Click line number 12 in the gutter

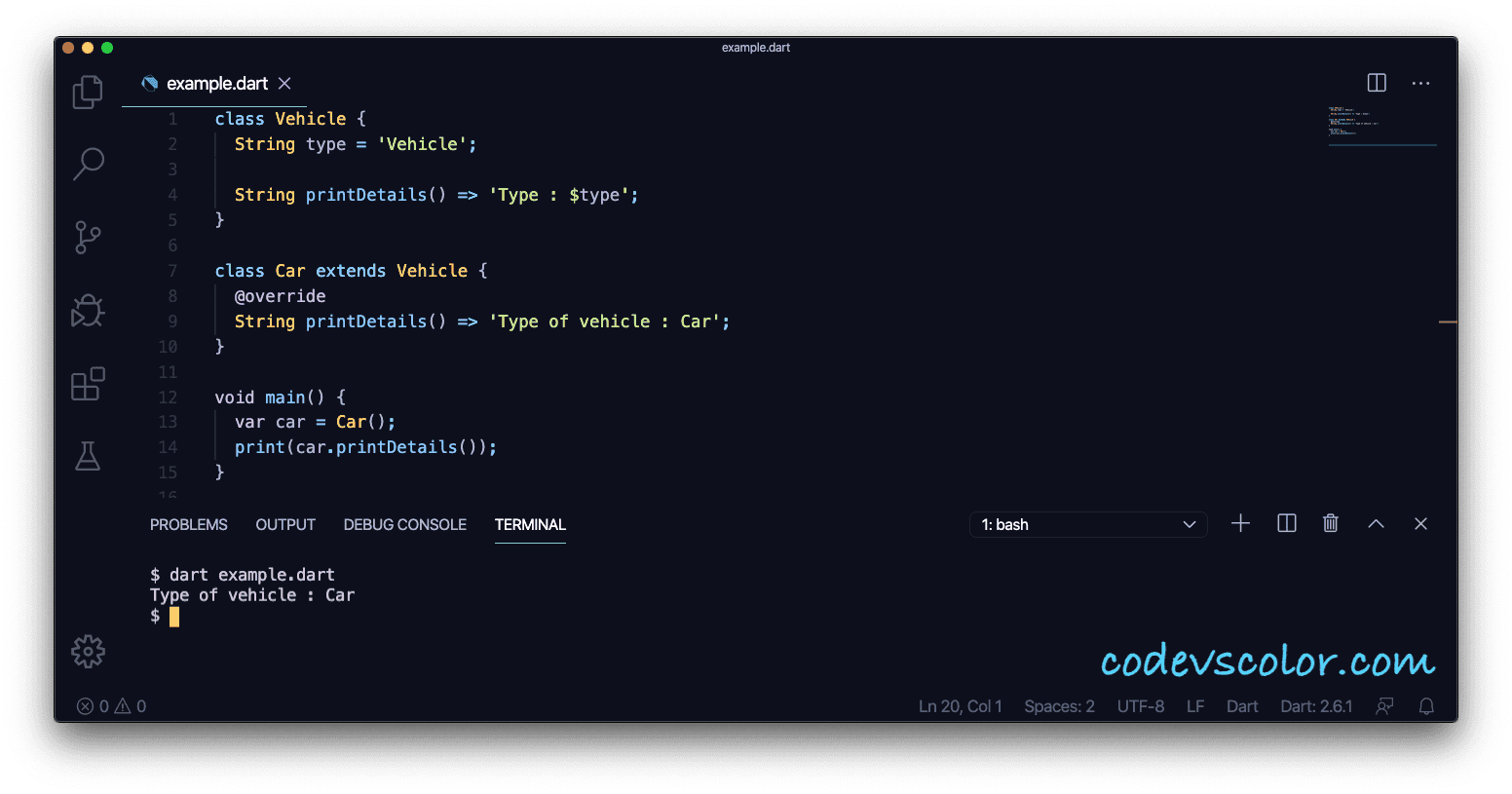coord(168,397)
